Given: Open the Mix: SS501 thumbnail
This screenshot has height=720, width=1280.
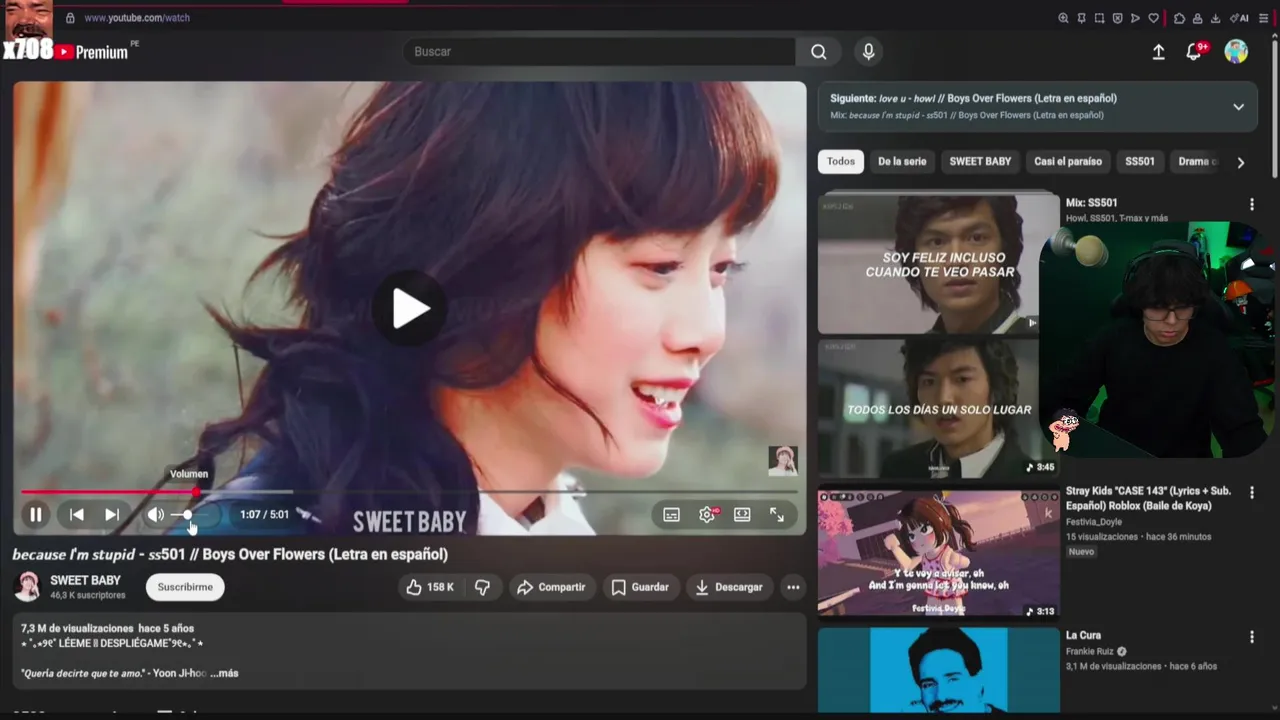Looking at the screenshot, I should coord(938,262).
